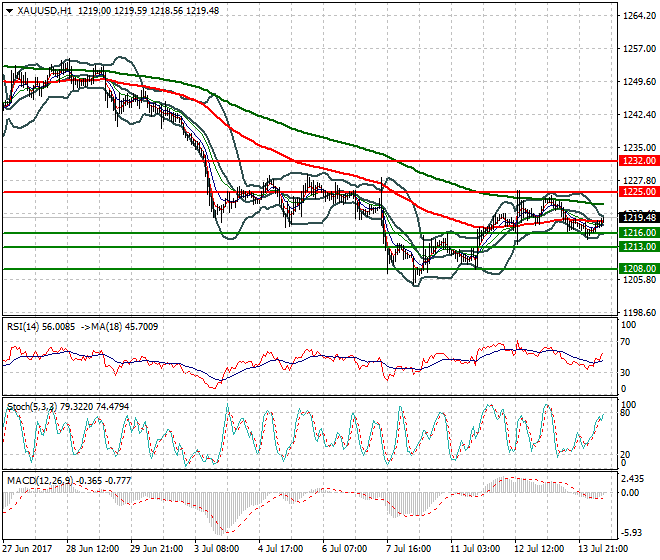Click the 1235.00 price axis value

[639, 148]
